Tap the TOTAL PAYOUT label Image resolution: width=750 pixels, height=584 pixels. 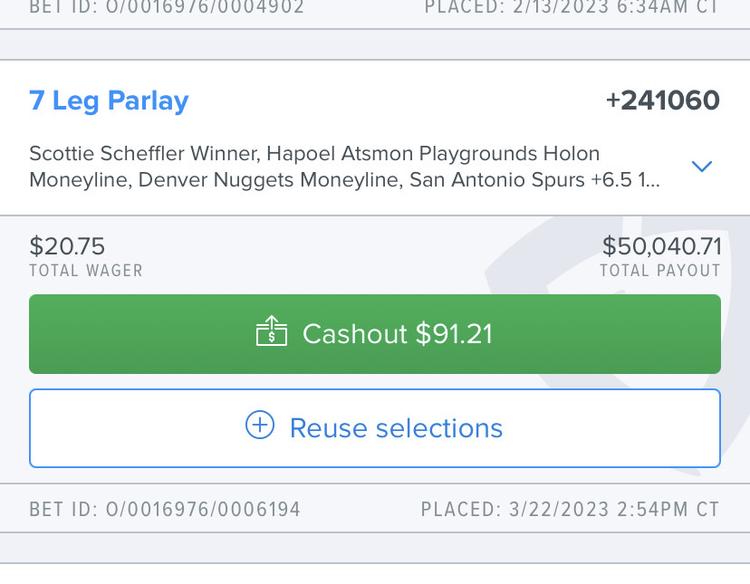click(660, 271)
